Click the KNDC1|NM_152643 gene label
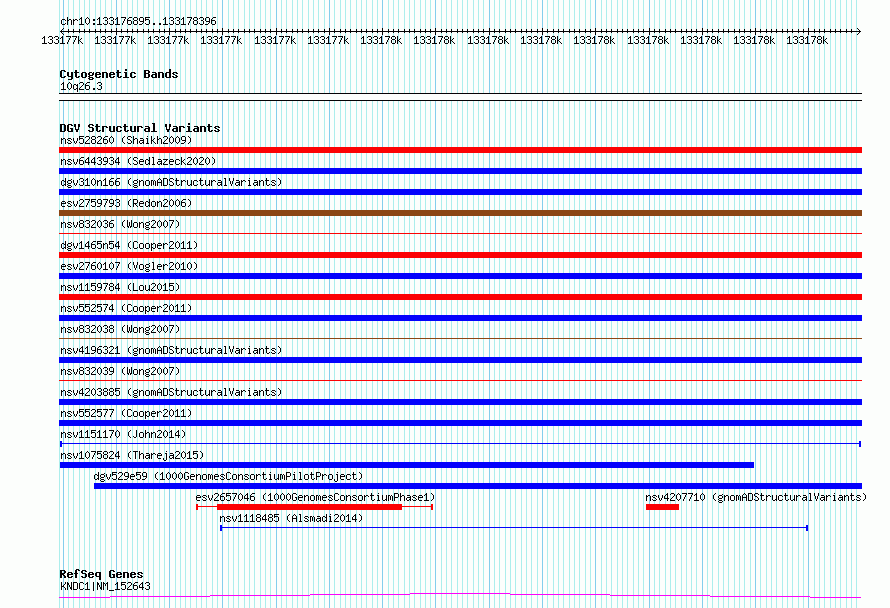Image resolution: width=890 pixels, height=608 pixels. (105, 586)
